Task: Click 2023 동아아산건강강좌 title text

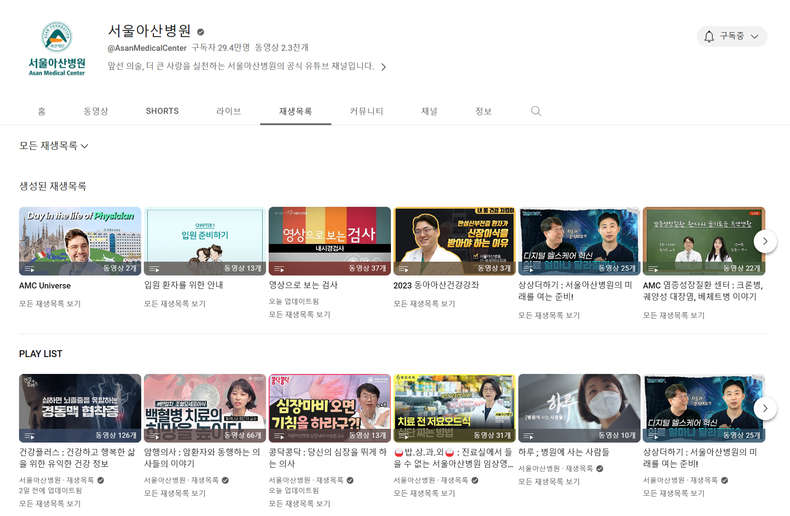Action: 436,285
